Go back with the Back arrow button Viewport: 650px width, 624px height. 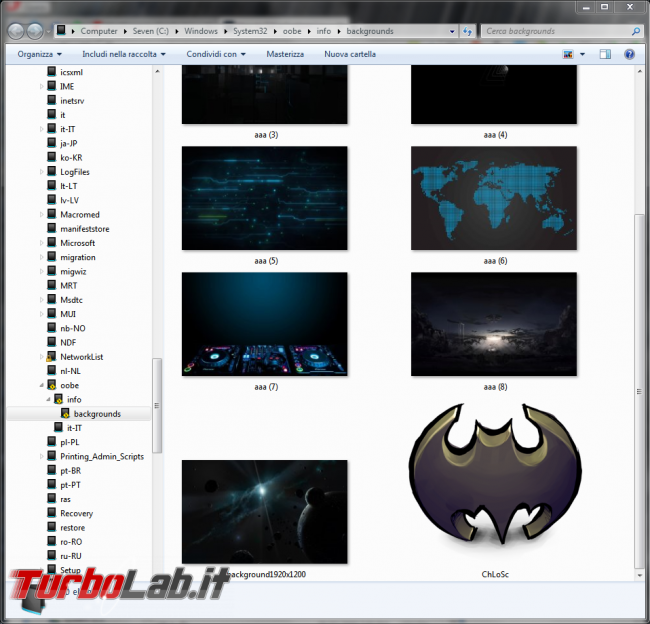(16, 31)
